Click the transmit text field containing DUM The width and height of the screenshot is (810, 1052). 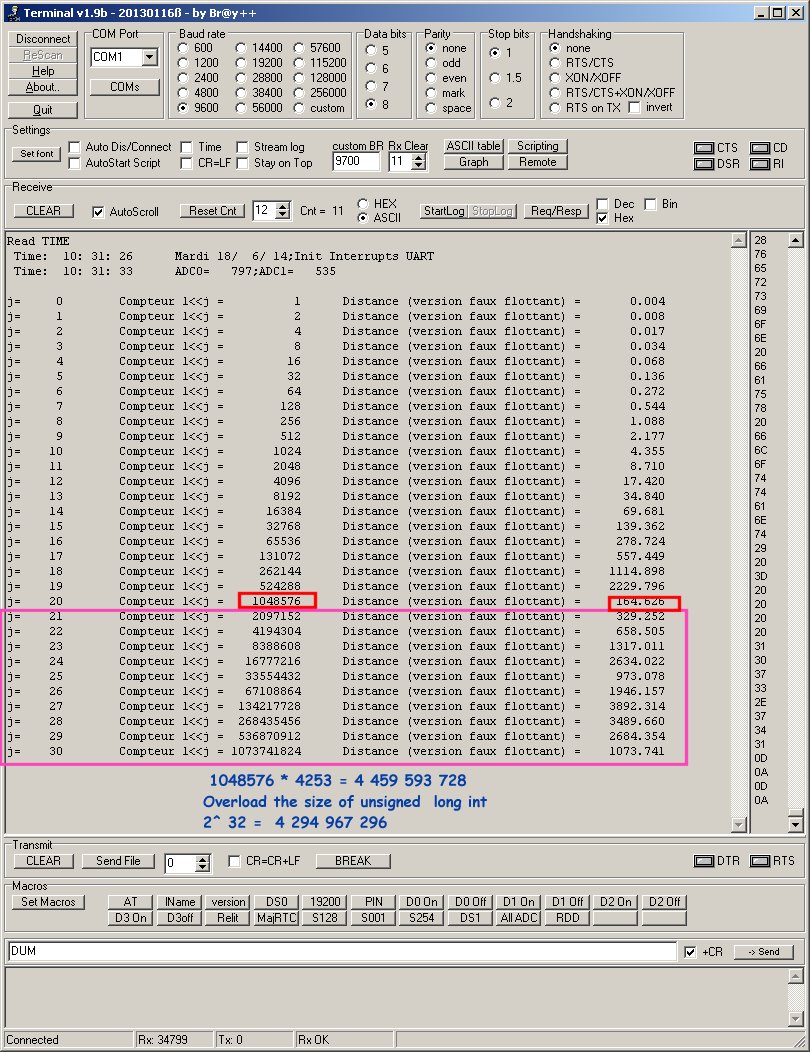click(x=342, y=951)
